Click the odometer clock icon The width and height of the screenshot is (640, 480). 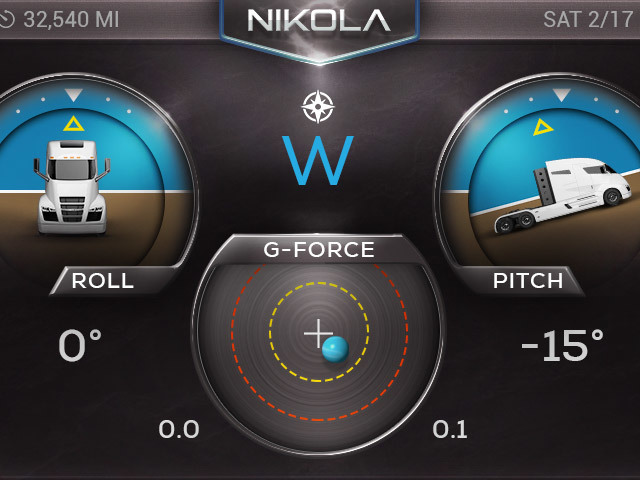click(x=7, y=20)
